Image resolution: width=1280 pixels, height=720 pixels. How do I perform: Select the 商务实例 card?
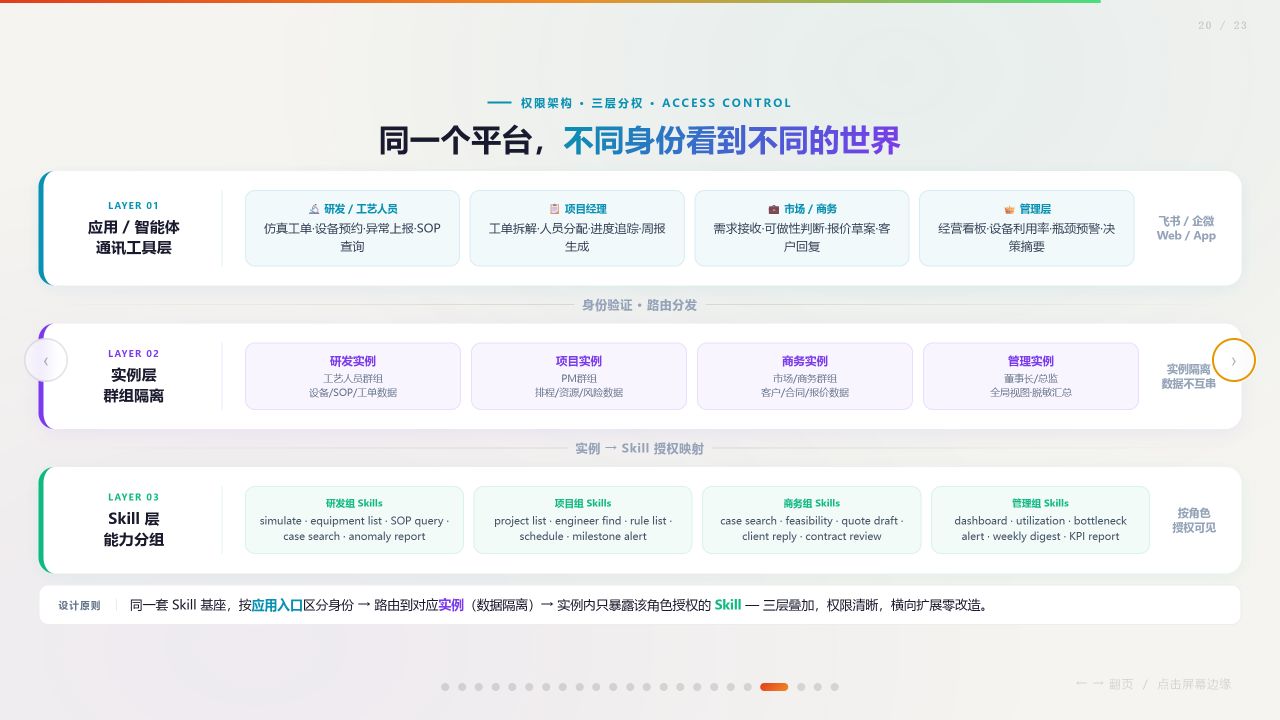coord(805,376)
